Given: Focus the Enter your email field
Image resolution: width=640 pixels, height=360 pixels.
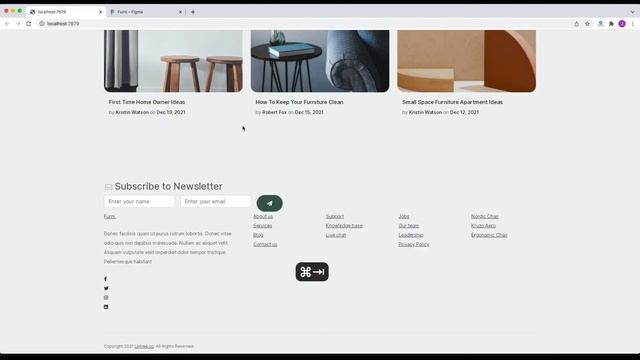Looking at the screenshot, I should point(216,201).
